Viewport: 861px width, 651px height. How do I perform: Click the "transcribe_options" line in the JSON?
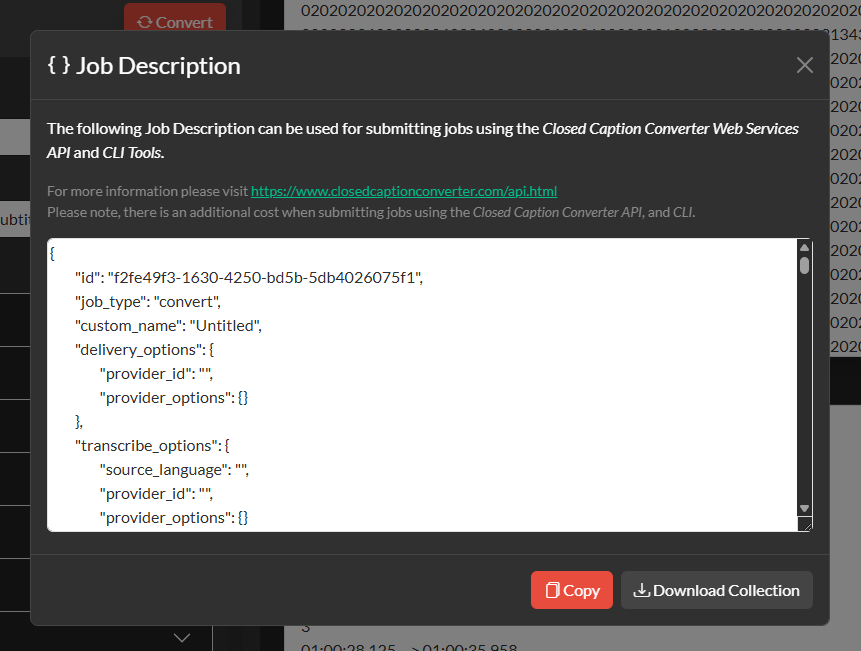tap(153, 445)
